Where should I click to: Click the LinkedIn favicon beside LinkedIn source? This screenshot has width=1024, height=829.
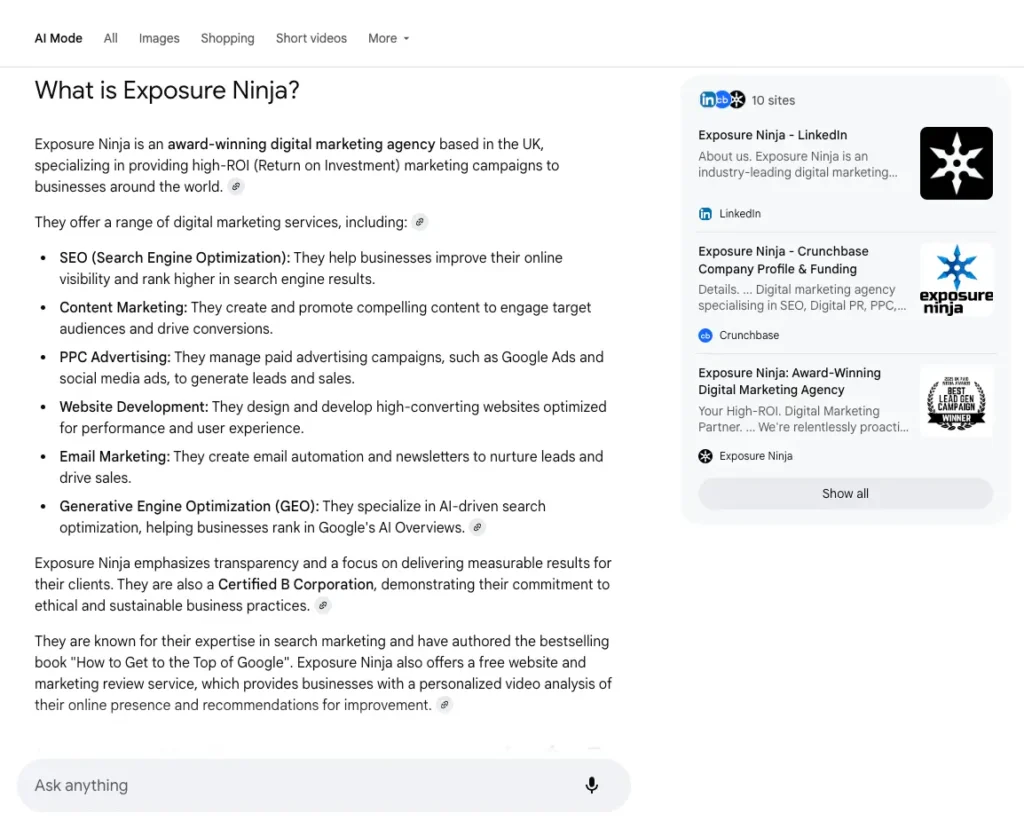point(705,214)
